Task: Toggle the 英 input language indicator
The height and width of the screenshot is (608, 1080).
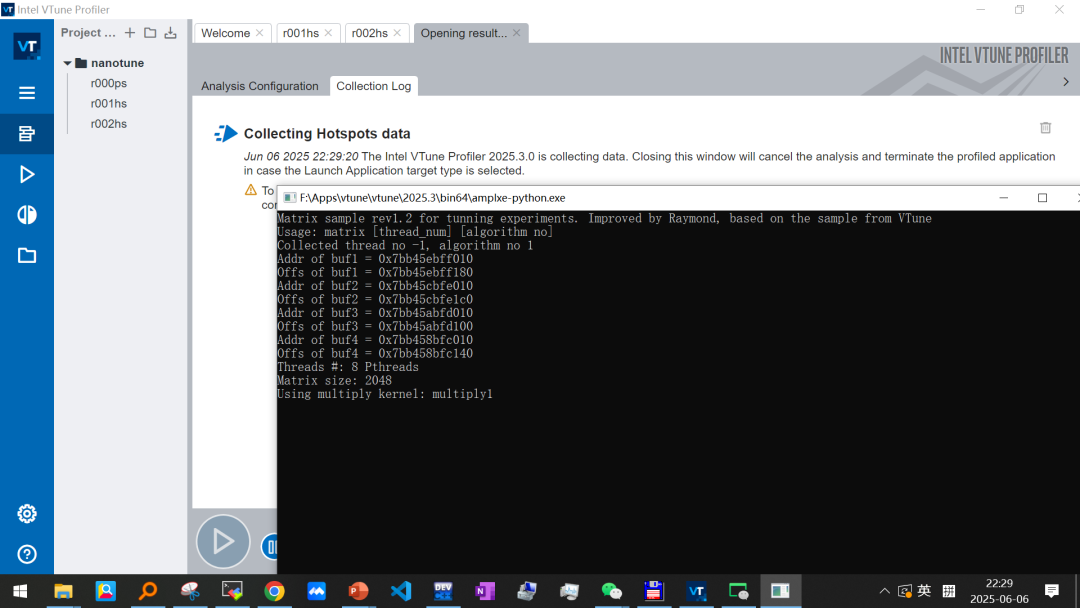Action: click(924, 591)
